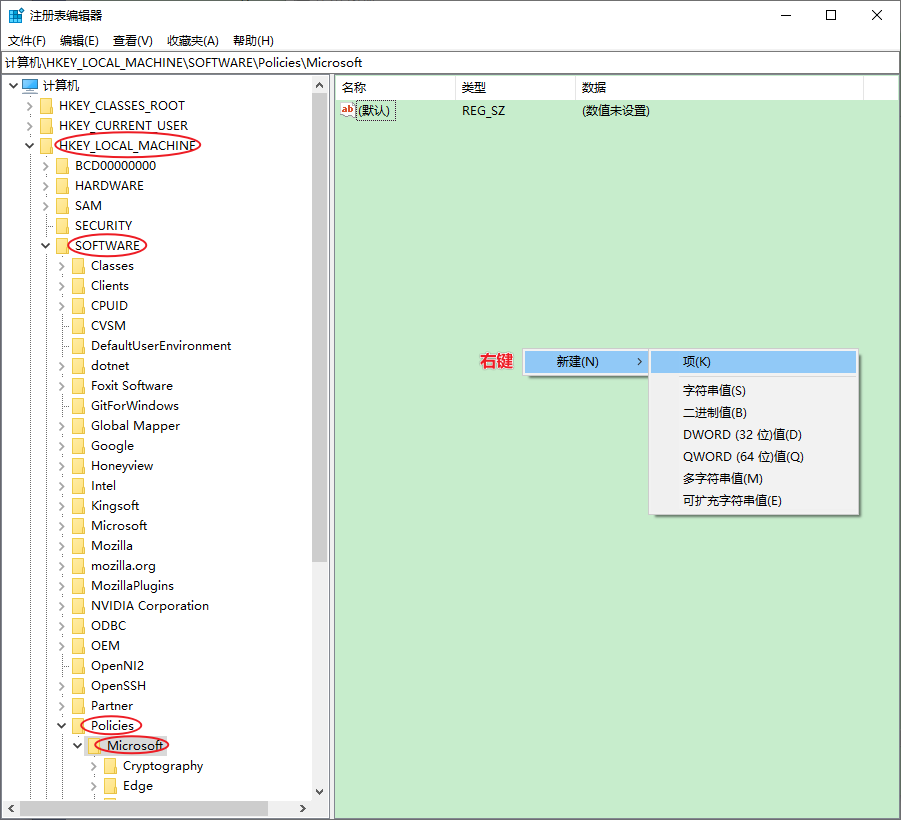This screenshot has width=901, height=820.
Task: Click the SAM folder icon
Action: coord(63,206)
